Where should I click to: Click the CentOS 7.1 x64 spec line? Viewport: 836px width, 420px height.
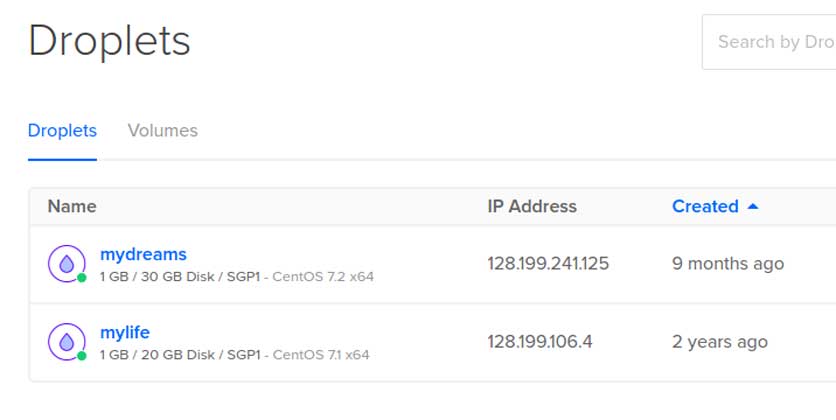pos(321,354)
